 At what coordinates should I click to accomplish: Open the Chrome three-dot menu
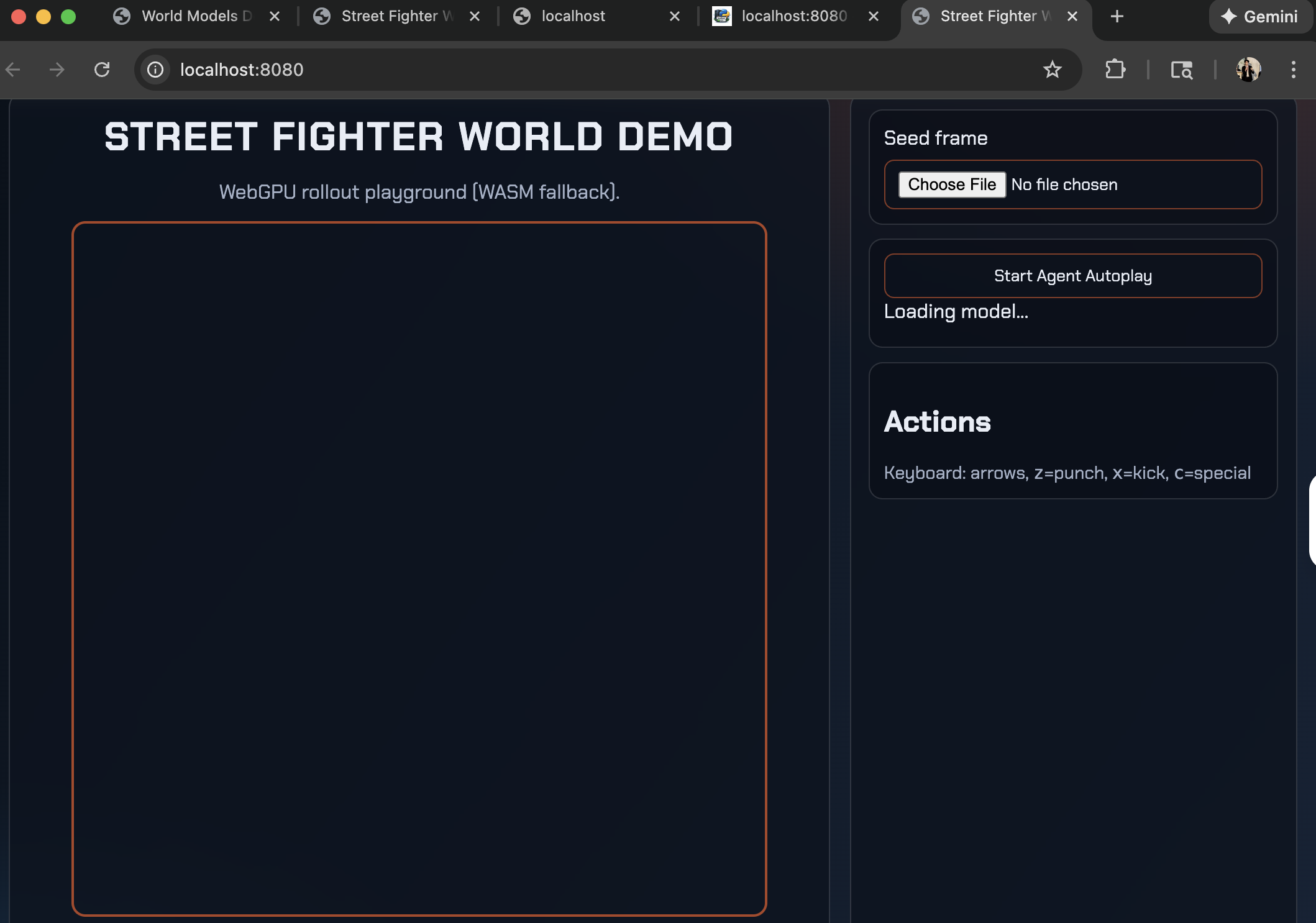click(x=1294, y=70)
